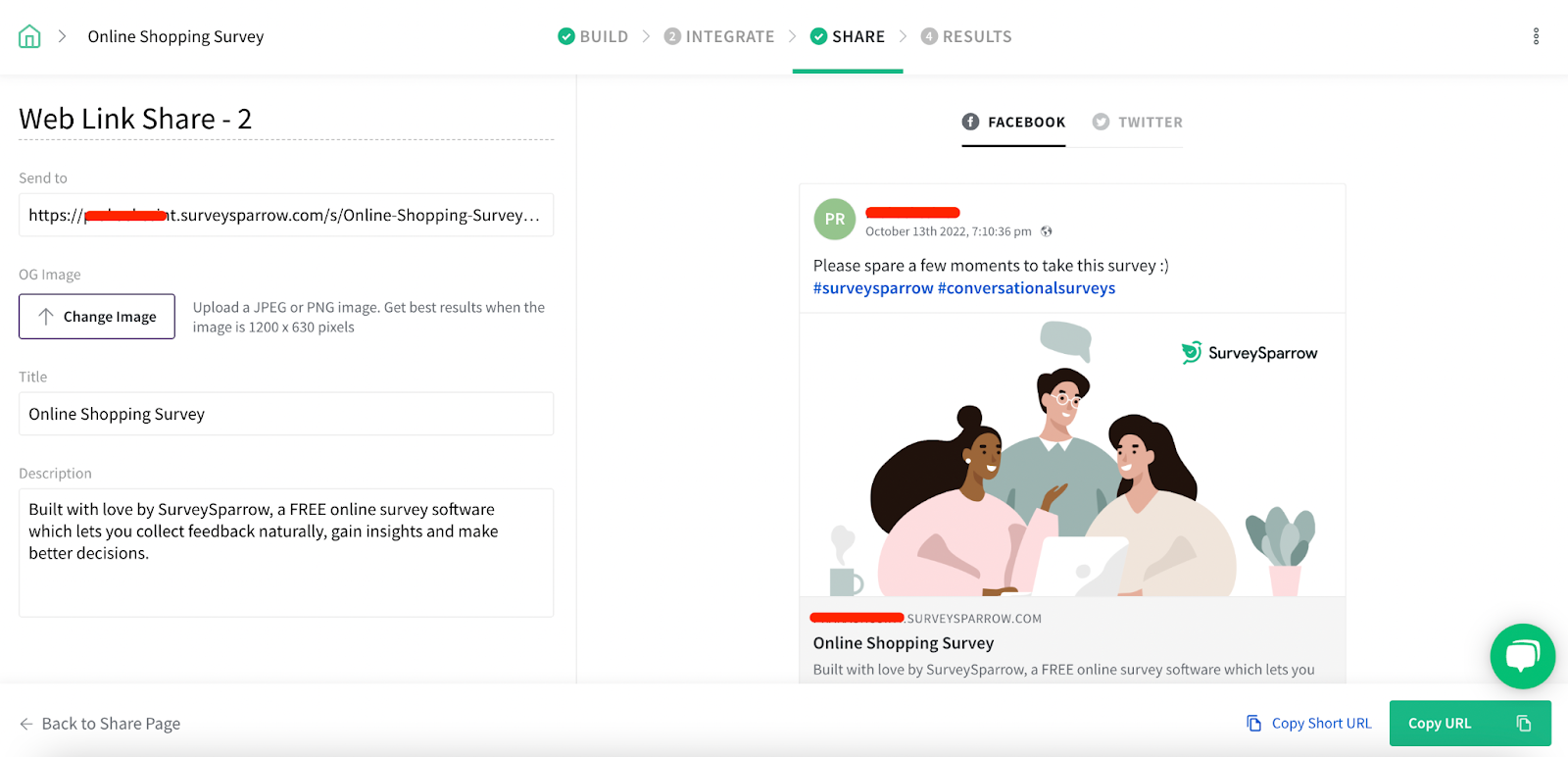Click the BUILD step green checkmark icon
The width and height of the screenshot is (1568, 757).
click(x=566, y=36)
